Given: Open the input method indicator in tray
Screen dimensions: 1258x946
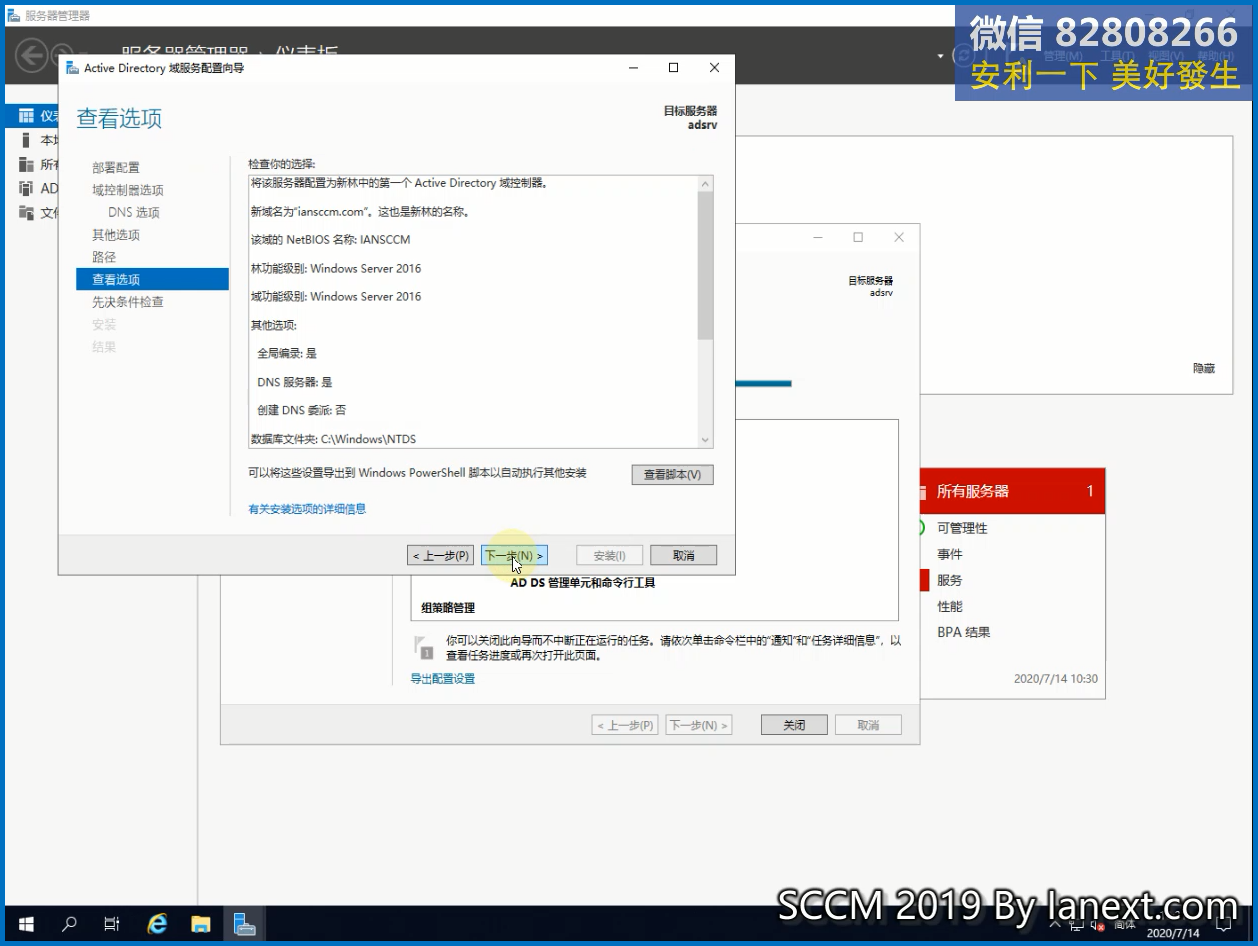Looking at the screenshot, I should [1124, 926].
